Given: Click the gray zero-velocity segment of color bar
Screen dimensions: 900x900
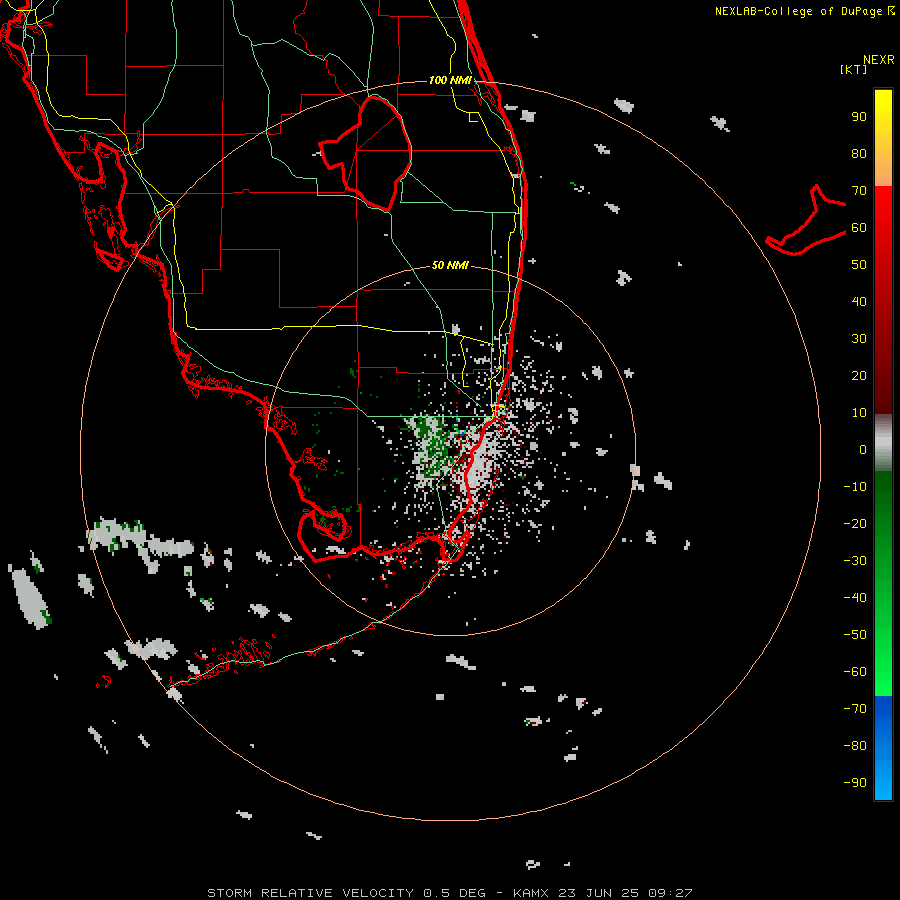Looking at the screenshot, I should [883, 443].
